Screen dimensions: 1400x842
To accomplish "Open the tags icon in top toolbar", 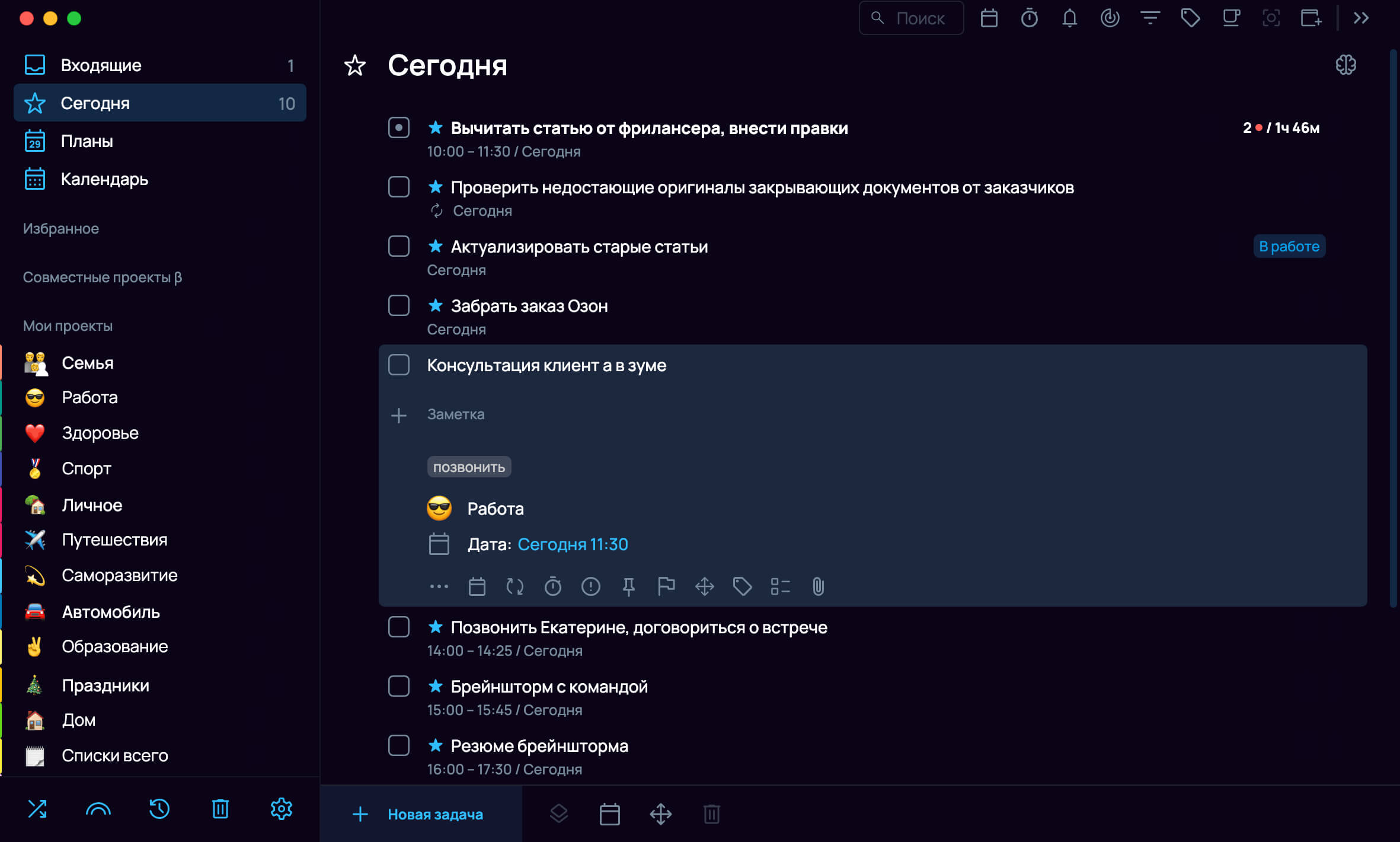I will 1190,18.
